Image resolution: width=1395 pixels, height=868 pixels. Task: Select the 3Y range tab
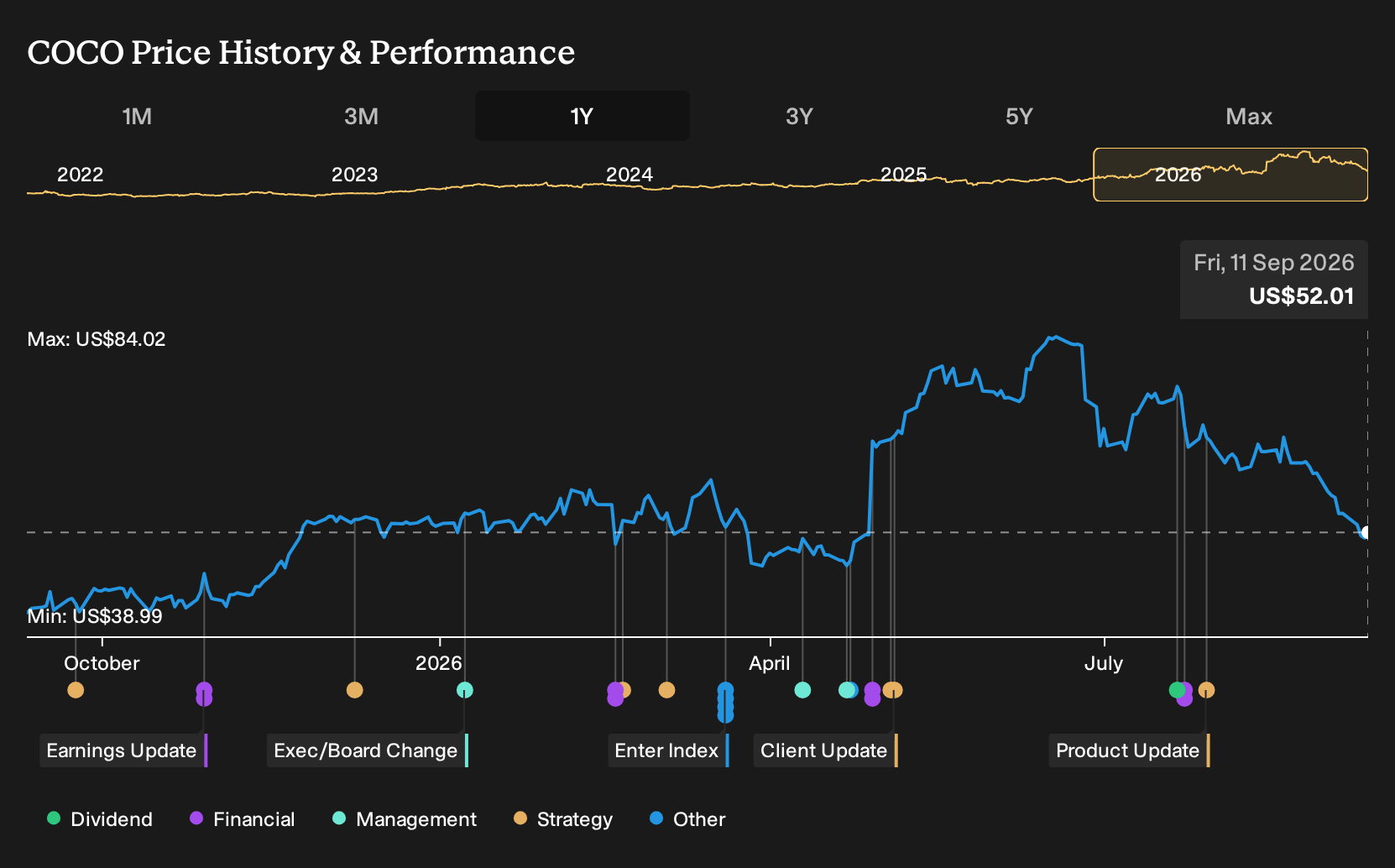click(x=799, y=116)
